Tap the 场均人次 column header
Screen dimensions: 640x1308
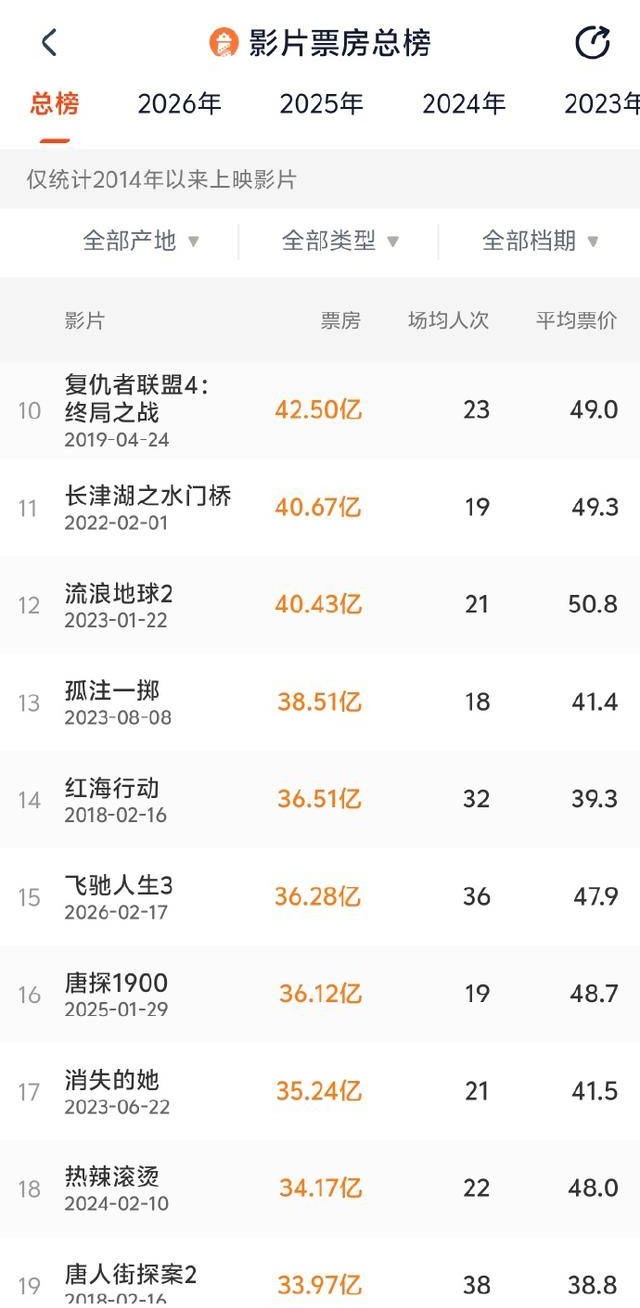[x=448, y=321]
